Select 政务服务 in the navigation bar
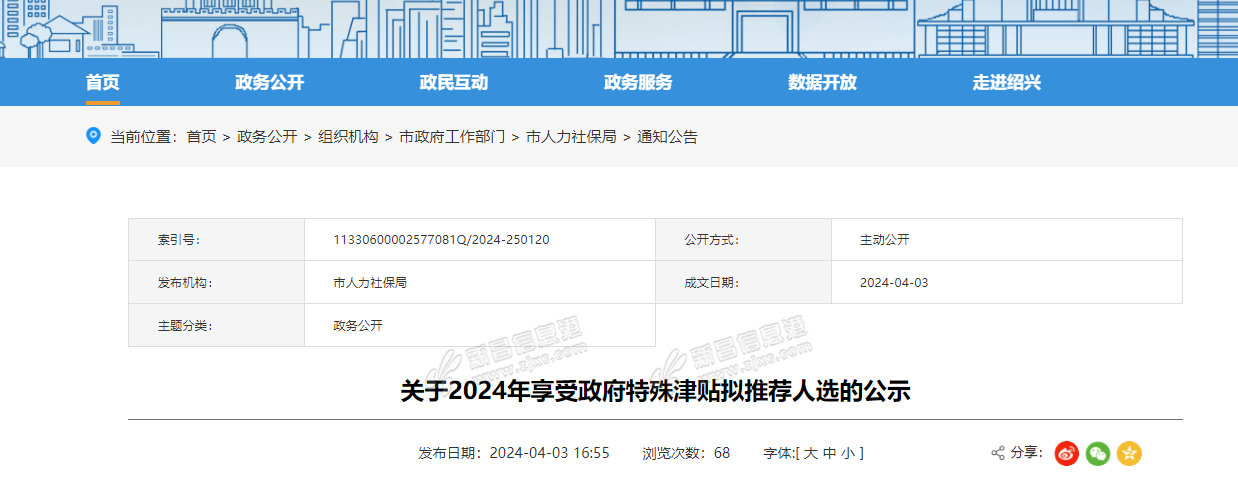Screen dimensions: 1238x499 (638, 82)
